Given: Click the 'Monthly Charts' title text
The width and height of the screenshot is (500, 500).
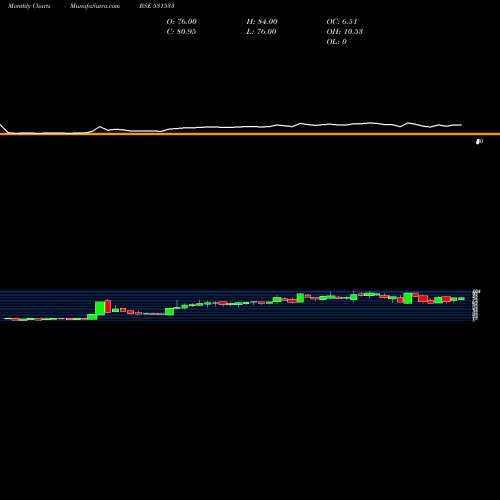Looking at the screenshot, I should (x=29, y=6).
